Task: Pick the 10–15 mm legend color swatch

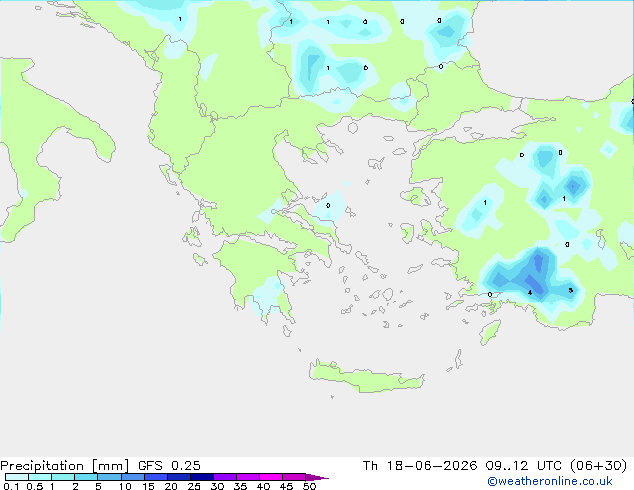Action: coord(133,477)
